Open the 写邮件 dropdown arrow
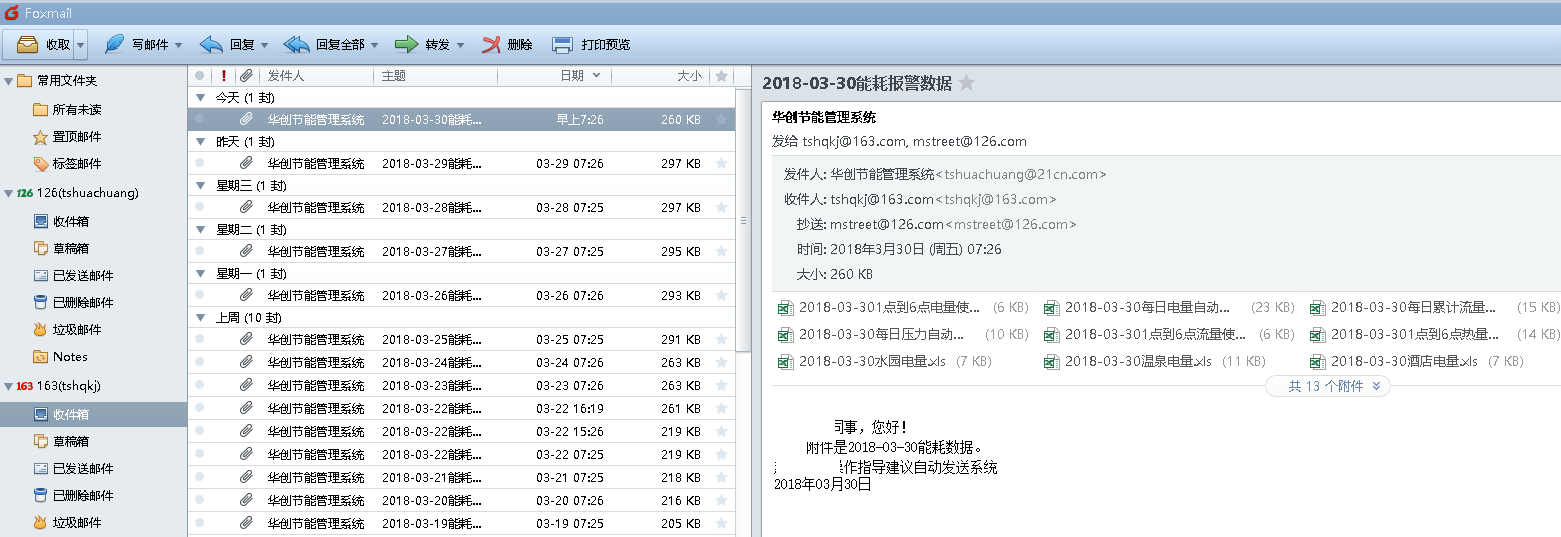This screenshot has height=537, width=1561. pyautogui.click(x=178, y=45)
